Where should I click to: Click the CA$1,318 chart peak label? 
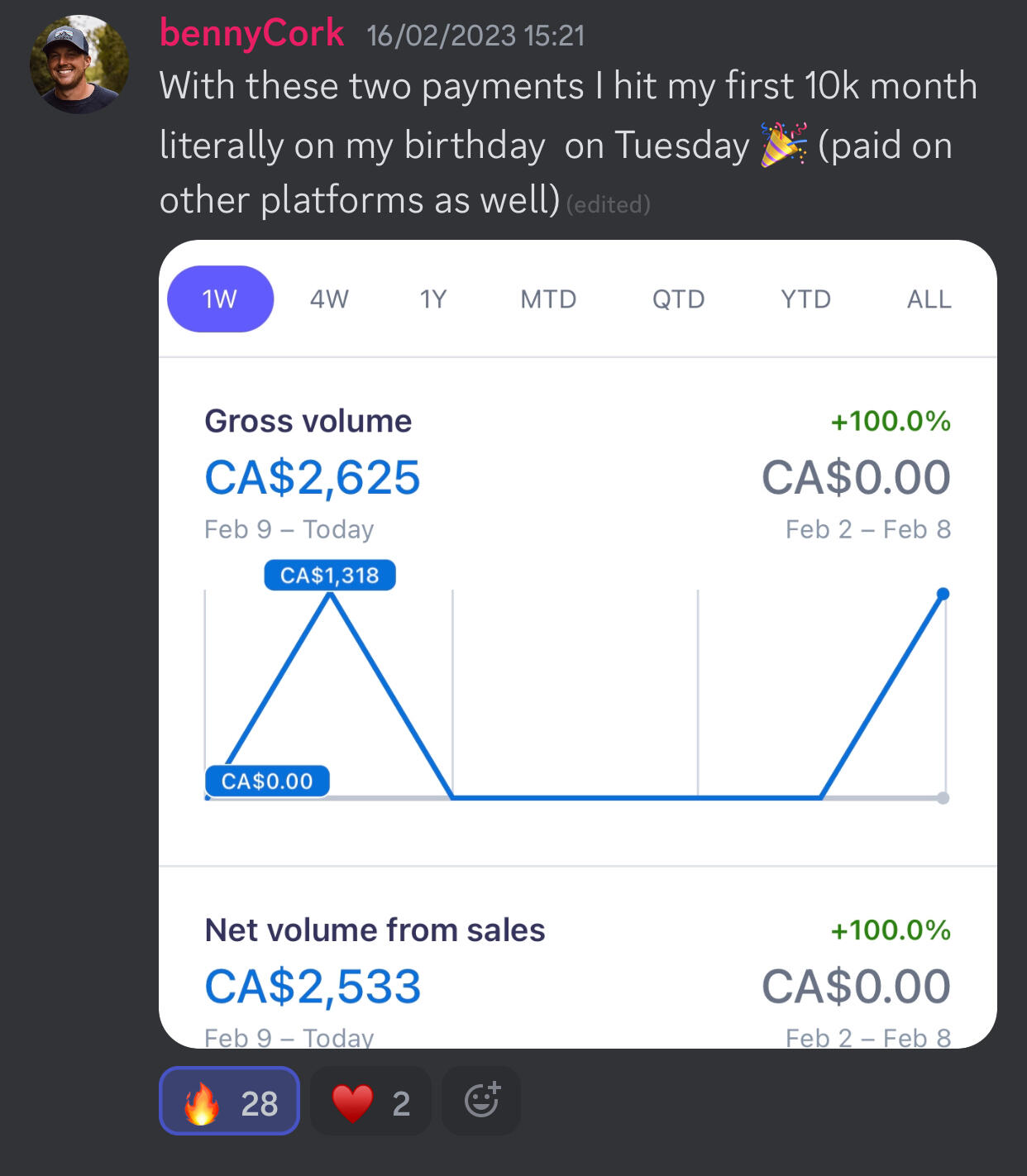(x=330, y=575)
